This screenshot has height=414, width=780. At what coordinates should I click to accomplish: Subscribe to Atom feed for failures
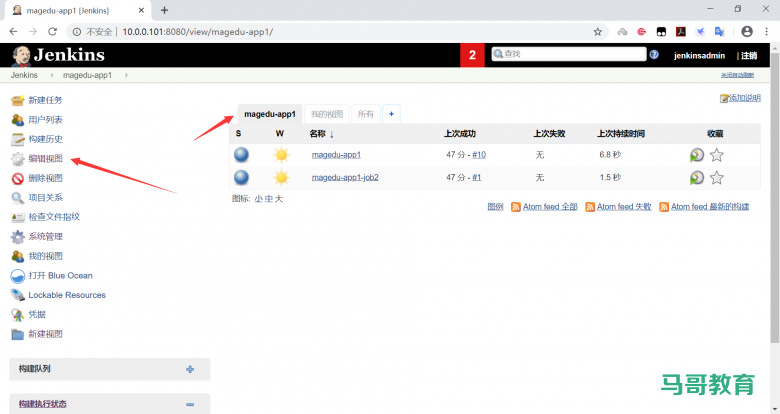(x=618, y=207)
